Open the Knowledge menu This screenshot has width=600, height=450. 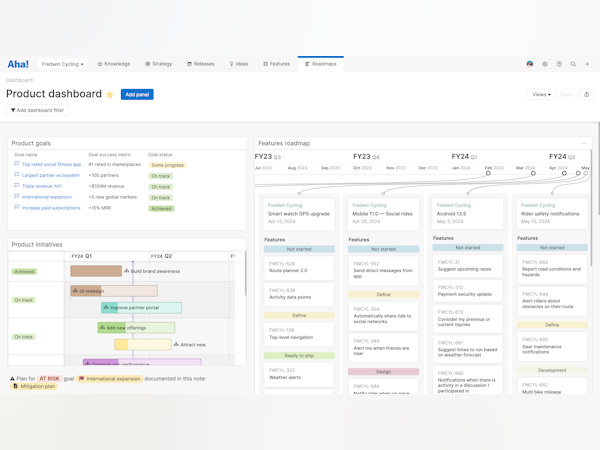click(114, 64)
